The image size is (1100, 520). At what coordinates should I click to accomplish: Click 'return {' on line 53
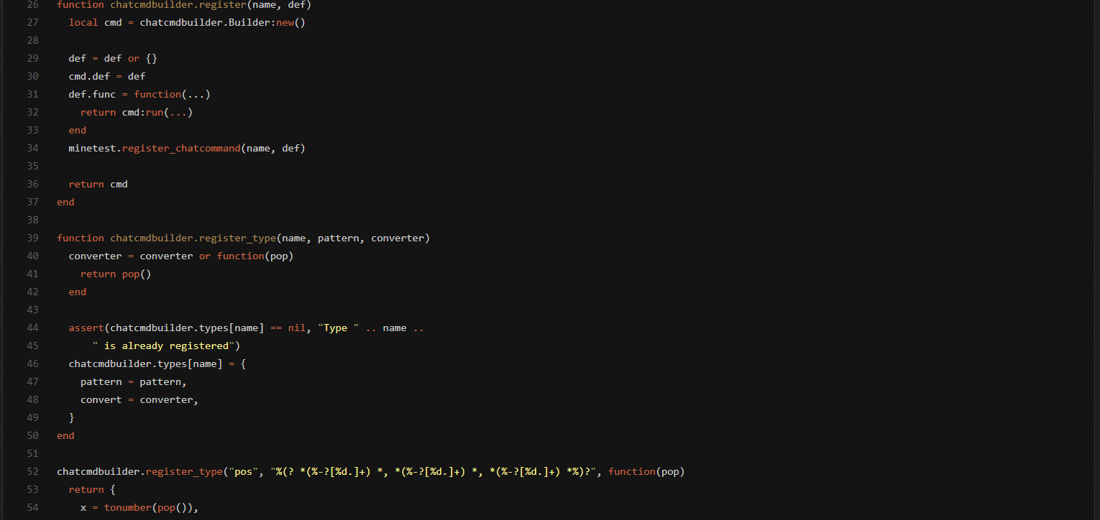tap(92, 490)
